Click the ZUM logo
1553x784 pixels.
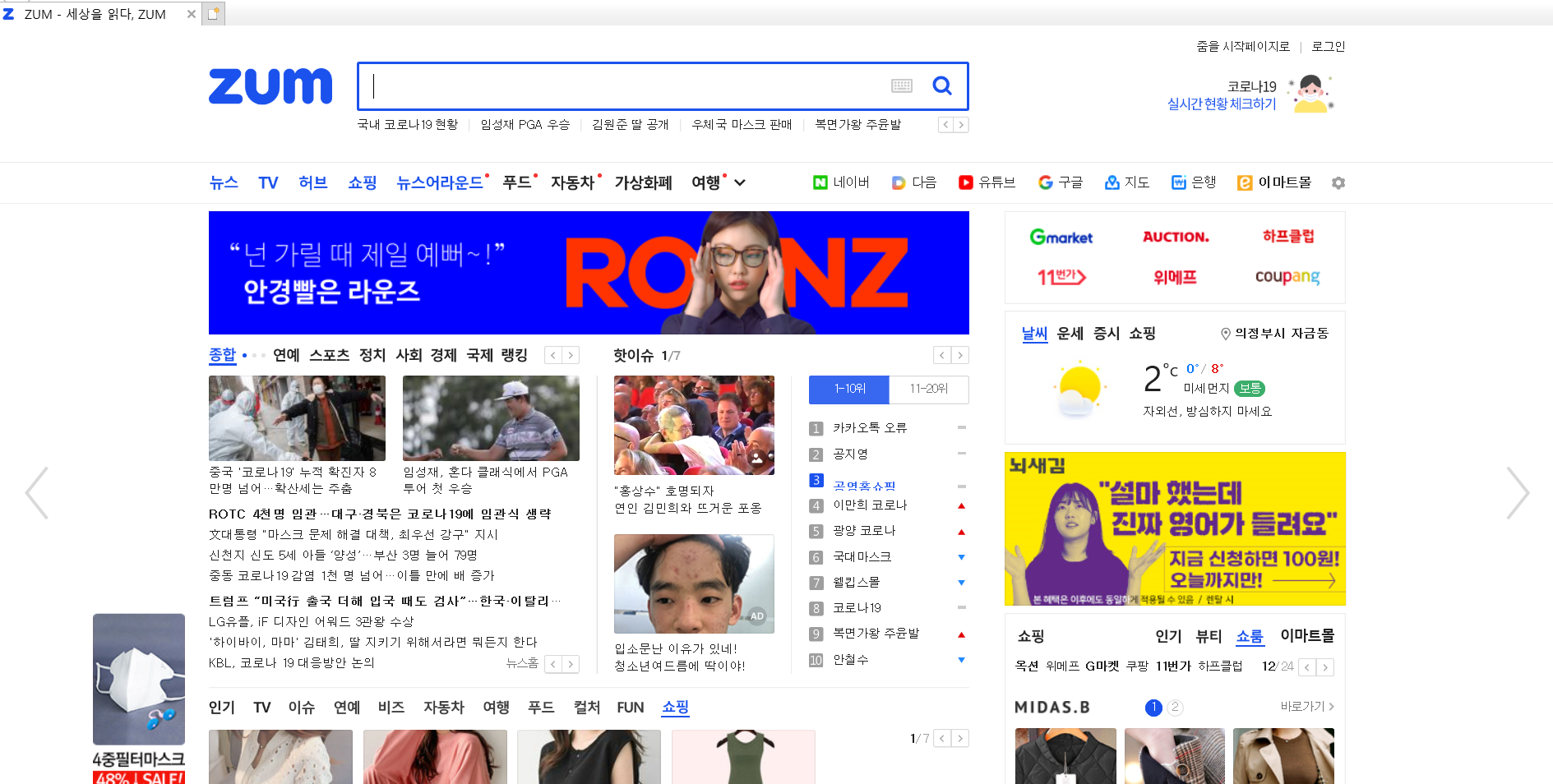[x=270, y=85]
